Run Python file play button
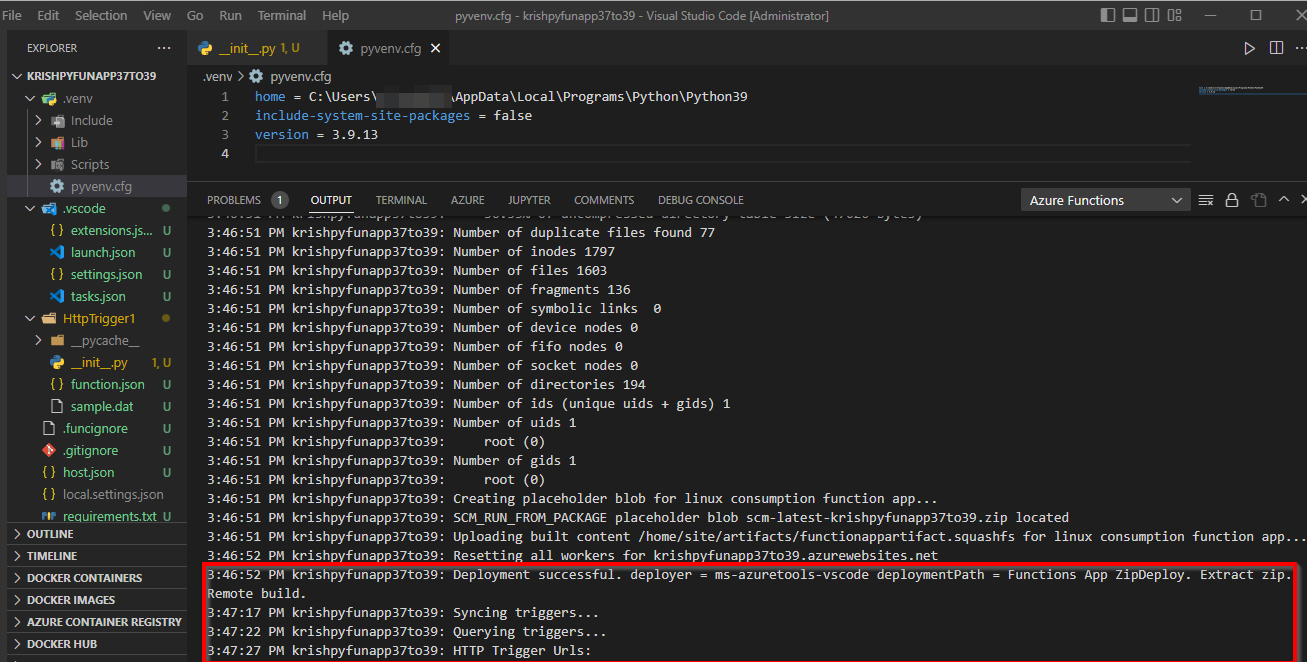The width and height of the screenshot is (1307, 662). click(x=1249, y=48)
